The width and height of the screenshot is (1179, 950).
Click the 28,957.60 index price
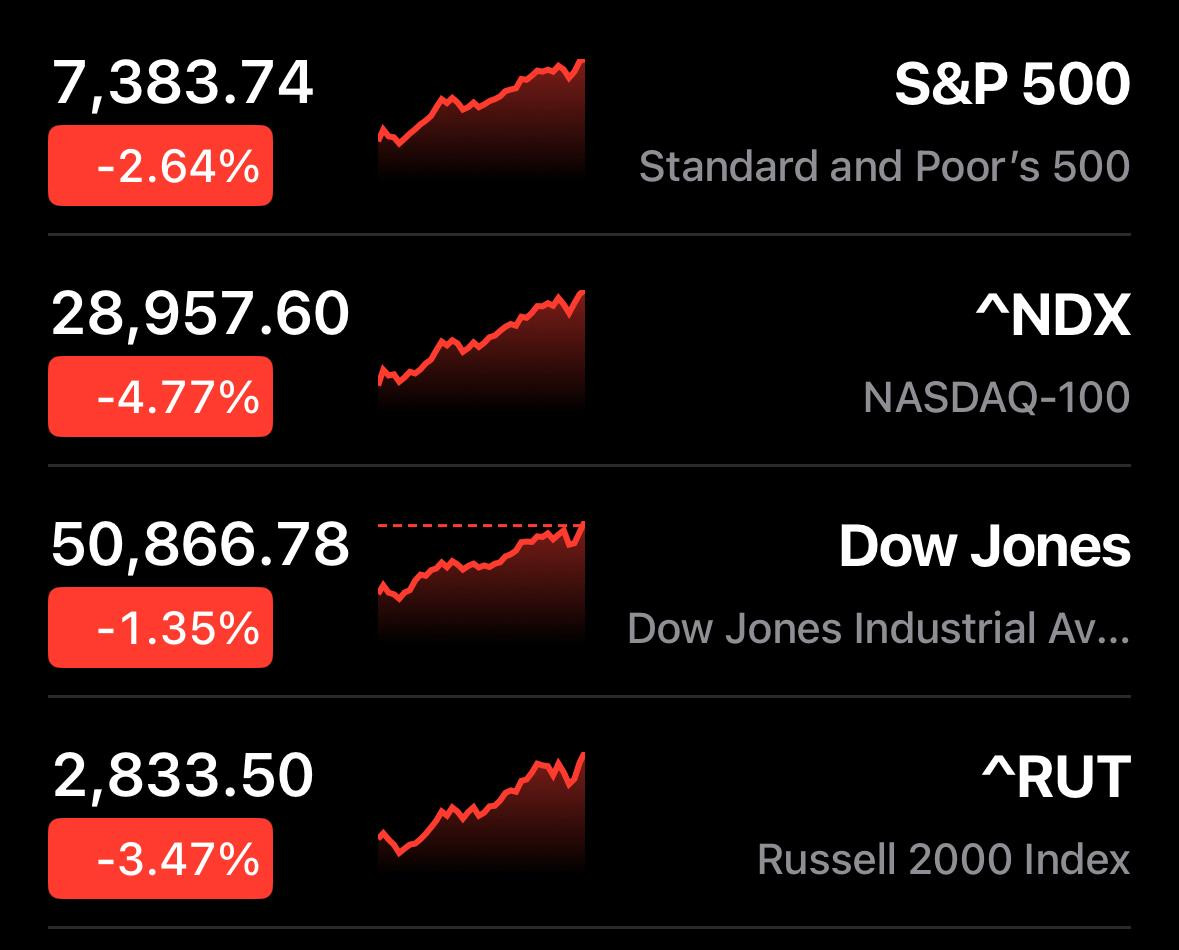click(x=201, y=314)
